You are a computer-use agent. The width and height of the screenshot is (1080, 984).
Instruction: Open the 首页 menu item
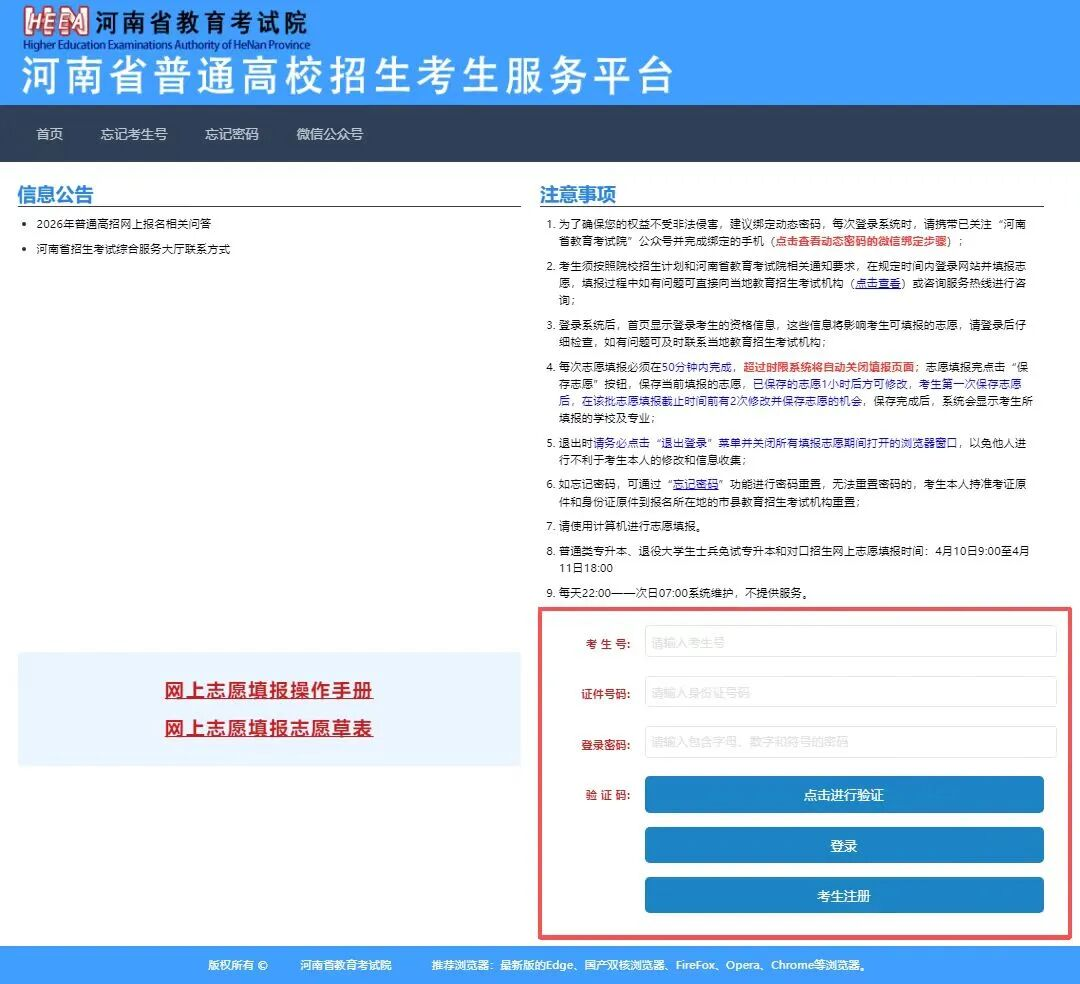pyautogui.click(x=48, y=133)
